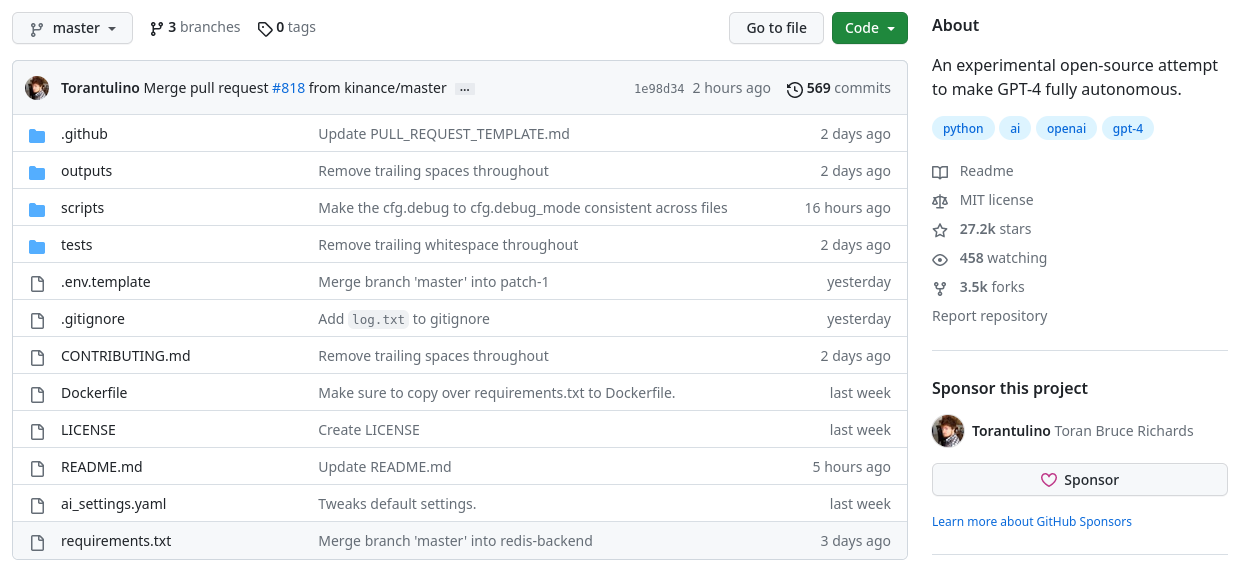Open the .env.template file

pos(106,282)
